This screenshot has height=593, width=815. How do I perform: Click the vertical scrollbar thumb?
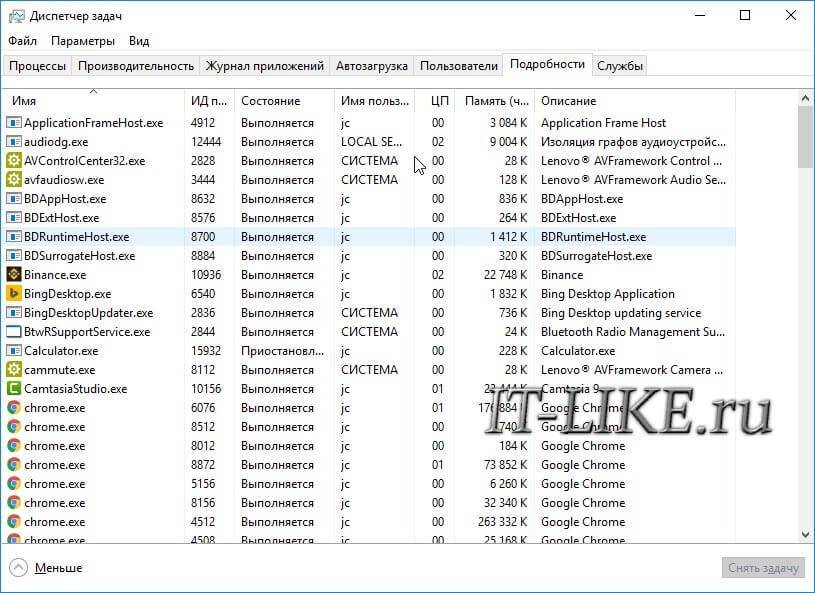[x=805, y=137]
